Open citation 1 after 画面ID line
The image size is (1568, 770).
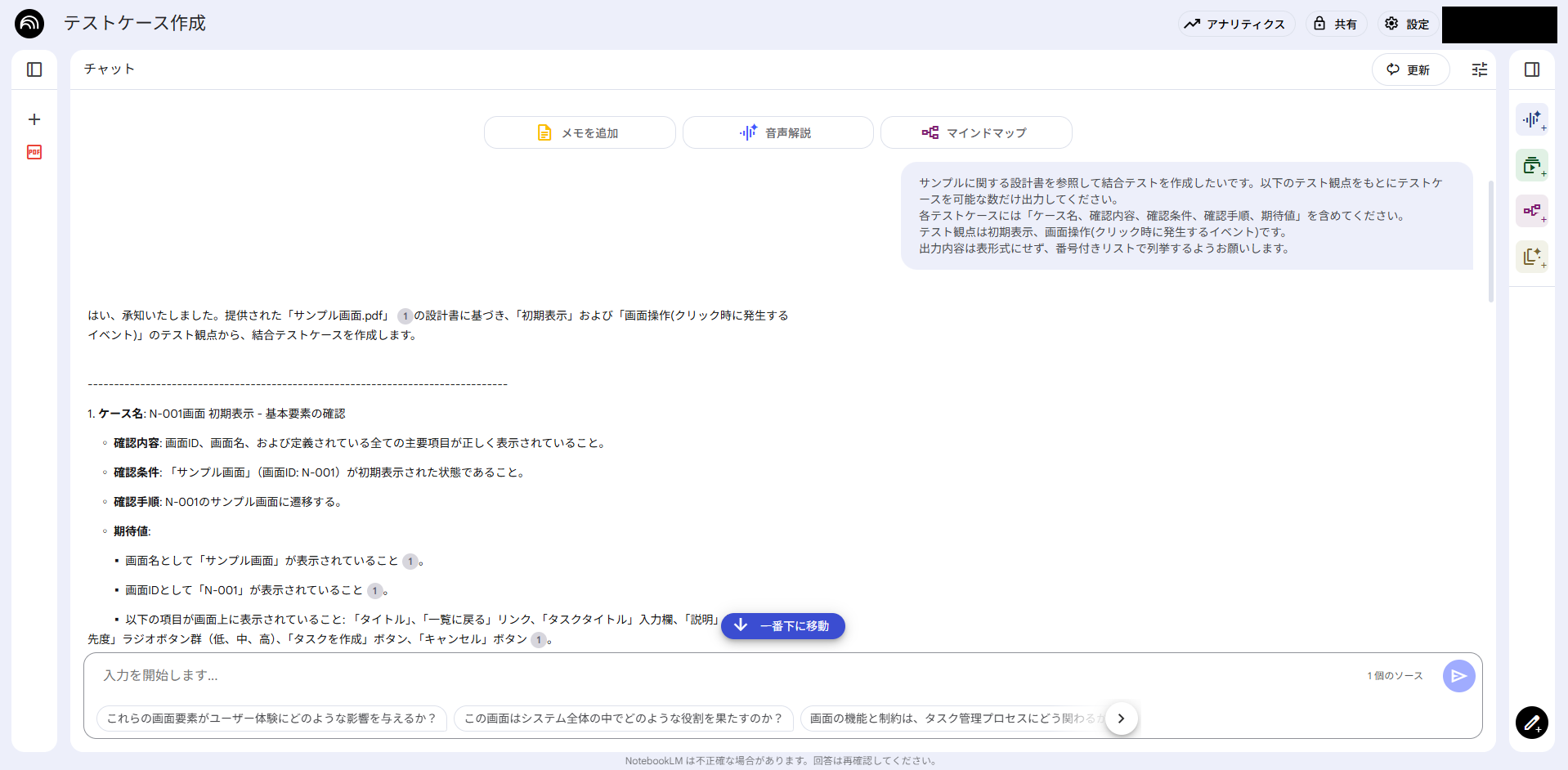click(x=374, y=591)
